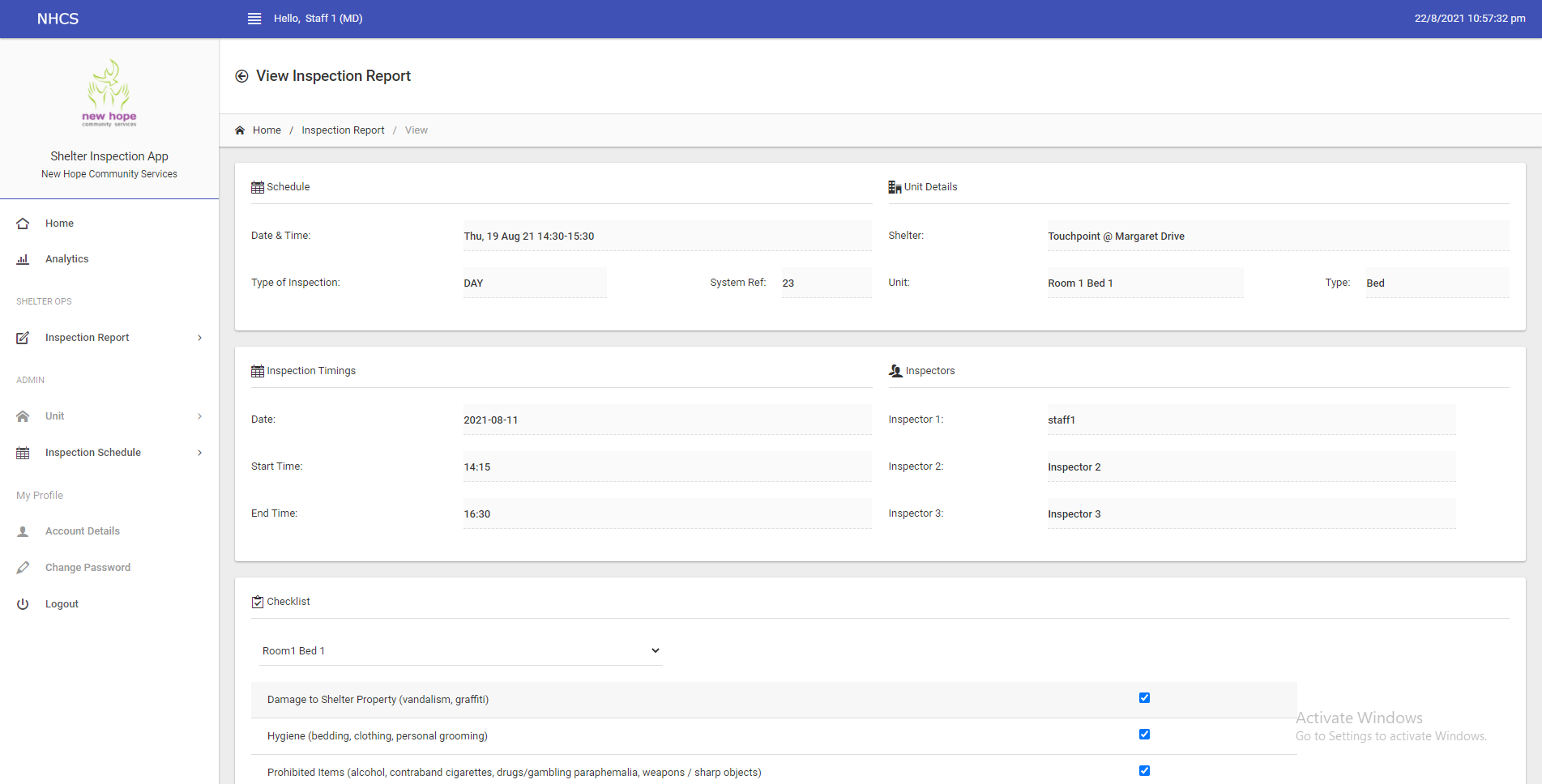Click the Shelter Inspection App title
Screen dimensions: 1542x784
pyautogui.click(x=109, y=156)
